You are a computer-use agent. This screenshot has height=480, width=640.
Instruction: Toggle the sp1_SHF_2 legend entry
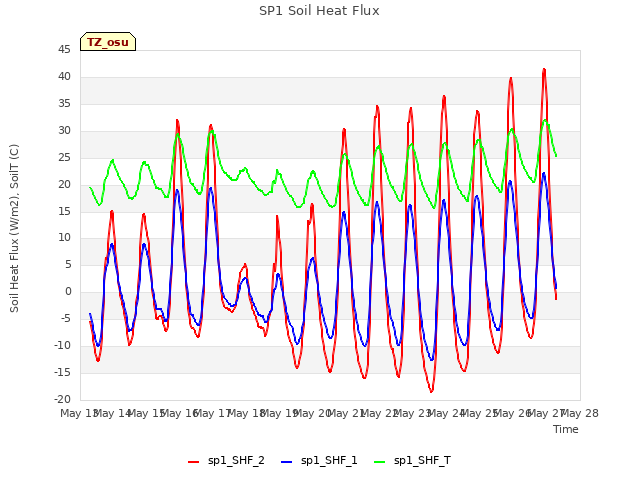[x=226, y=461]
